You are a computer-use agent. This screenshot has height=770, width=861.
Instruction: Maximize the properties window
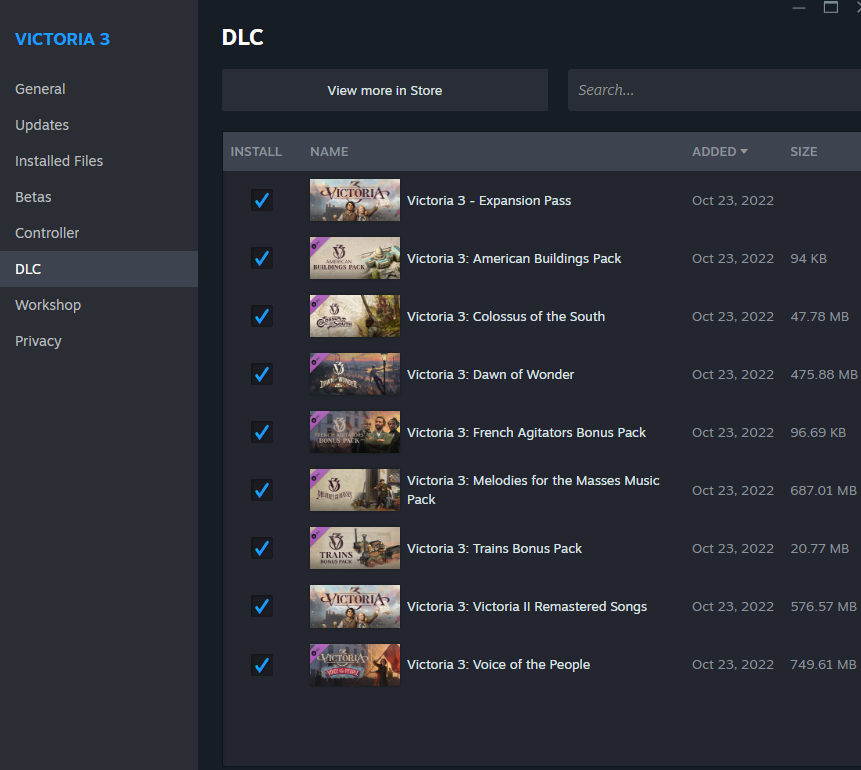[830, 8]
